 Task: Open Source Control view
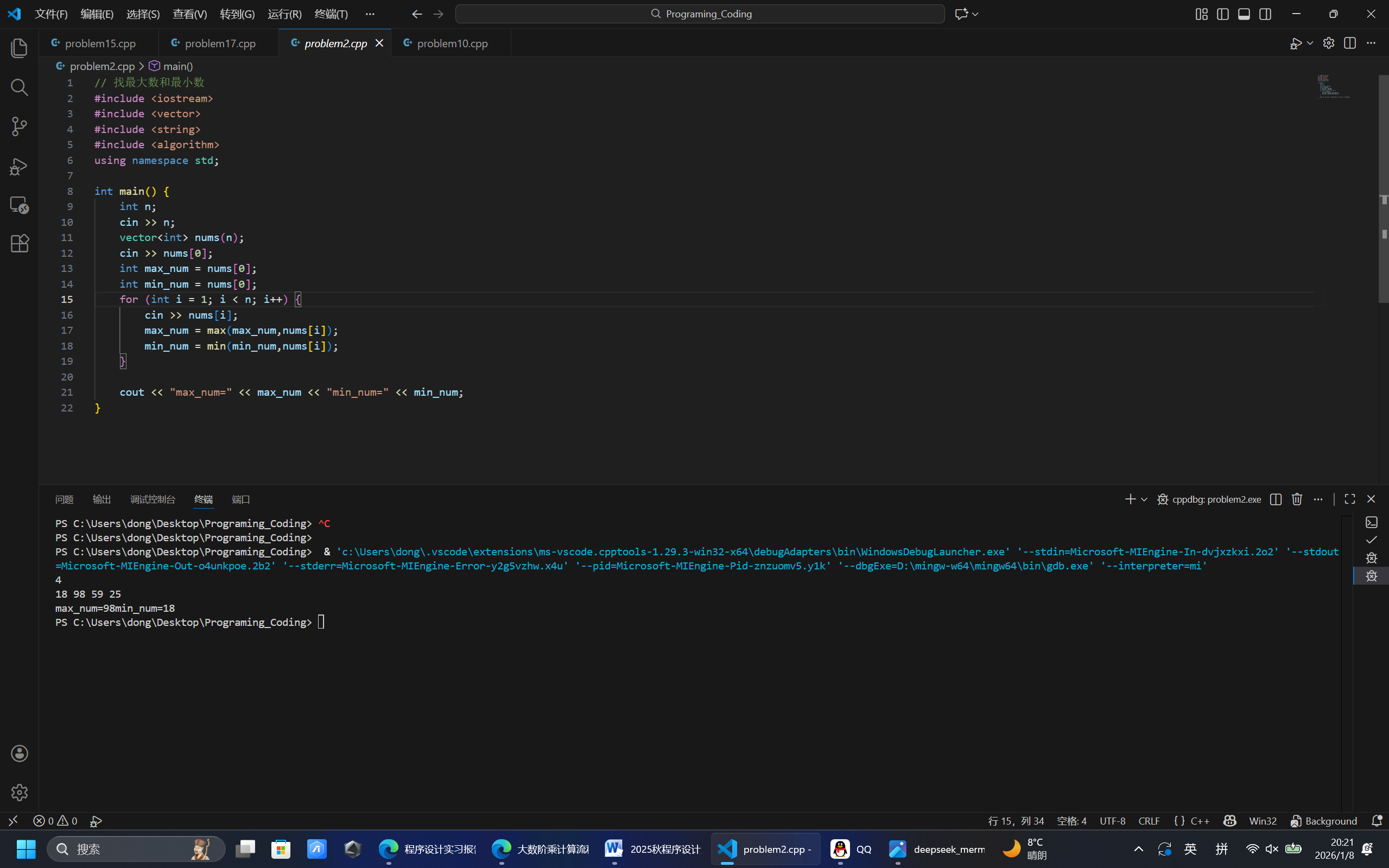(19, 126)
